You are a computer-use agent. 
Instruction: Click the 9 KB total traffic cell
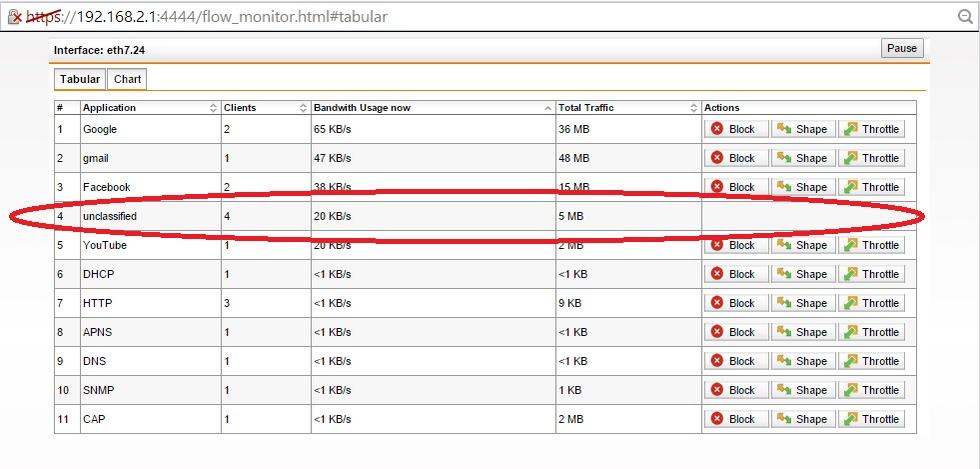pyautogui.click(x=628, y=303)
